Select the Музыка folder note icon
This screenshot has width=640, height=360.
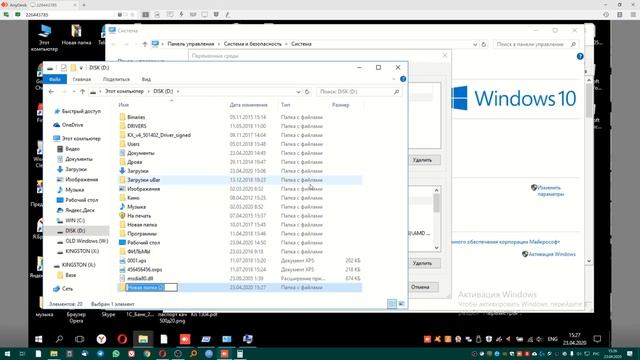122,207
